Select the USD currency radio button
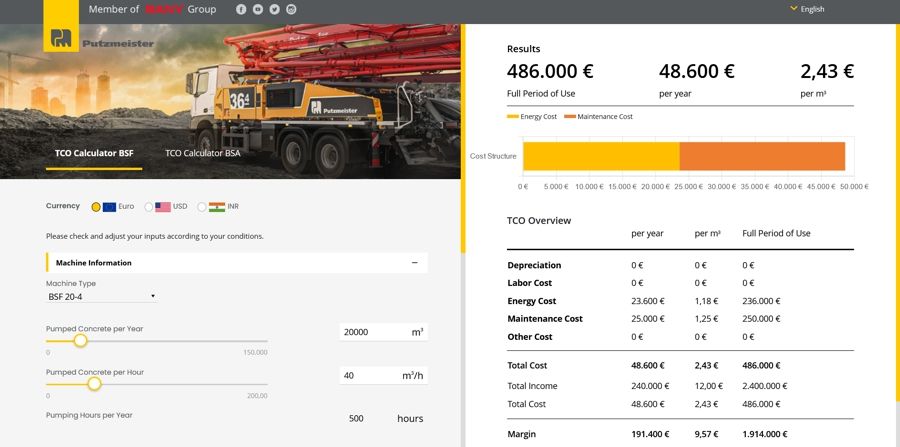The width and height of the screenshot is (900, 447). 149,207
